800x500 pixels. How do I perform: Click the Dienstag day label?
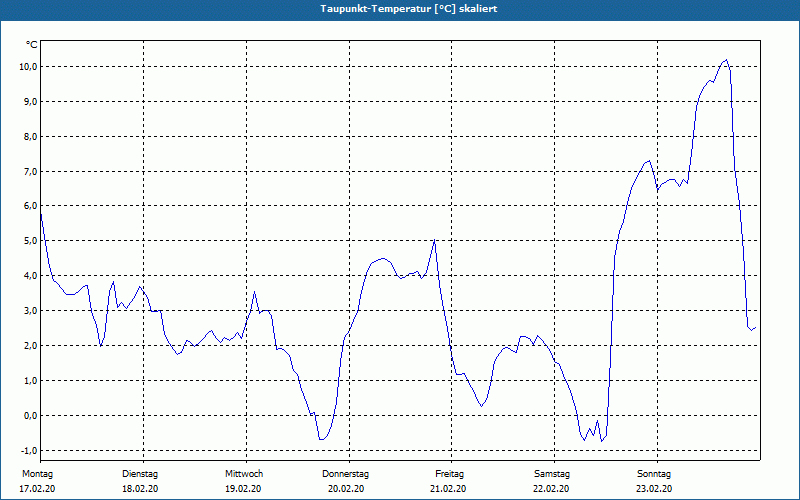coord(140,474)
